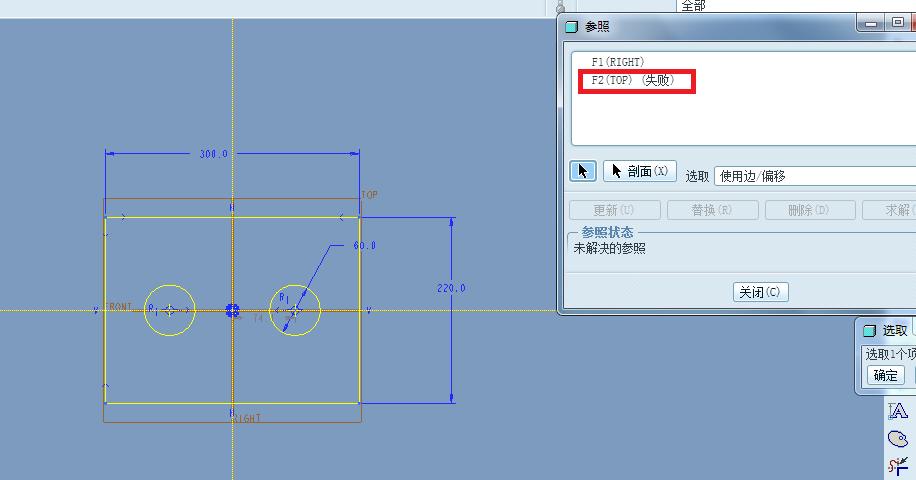
Task: Click the 更新(U) update button
Action: point(615,210)
